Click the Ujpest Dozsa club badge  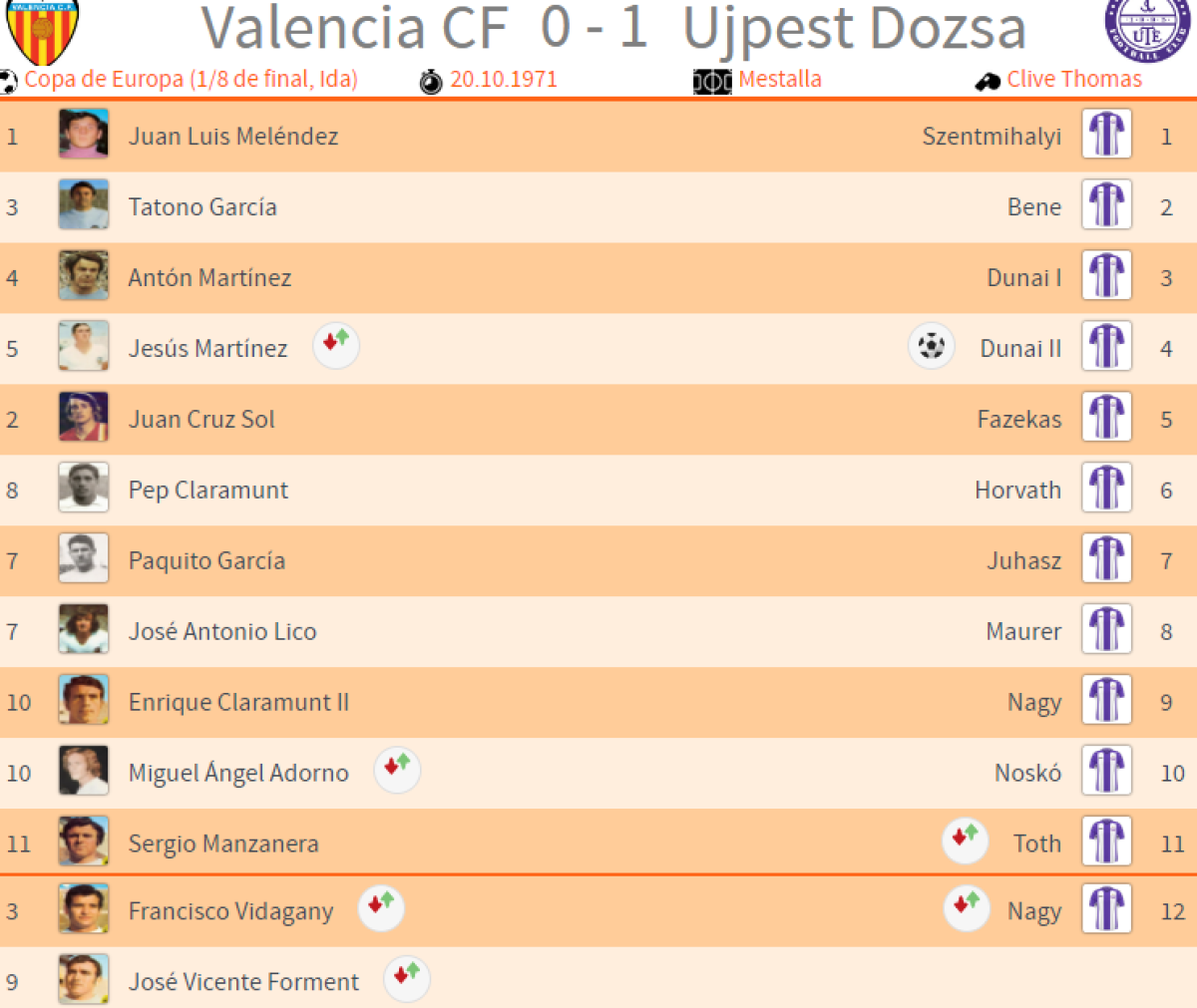[1147, 28]
